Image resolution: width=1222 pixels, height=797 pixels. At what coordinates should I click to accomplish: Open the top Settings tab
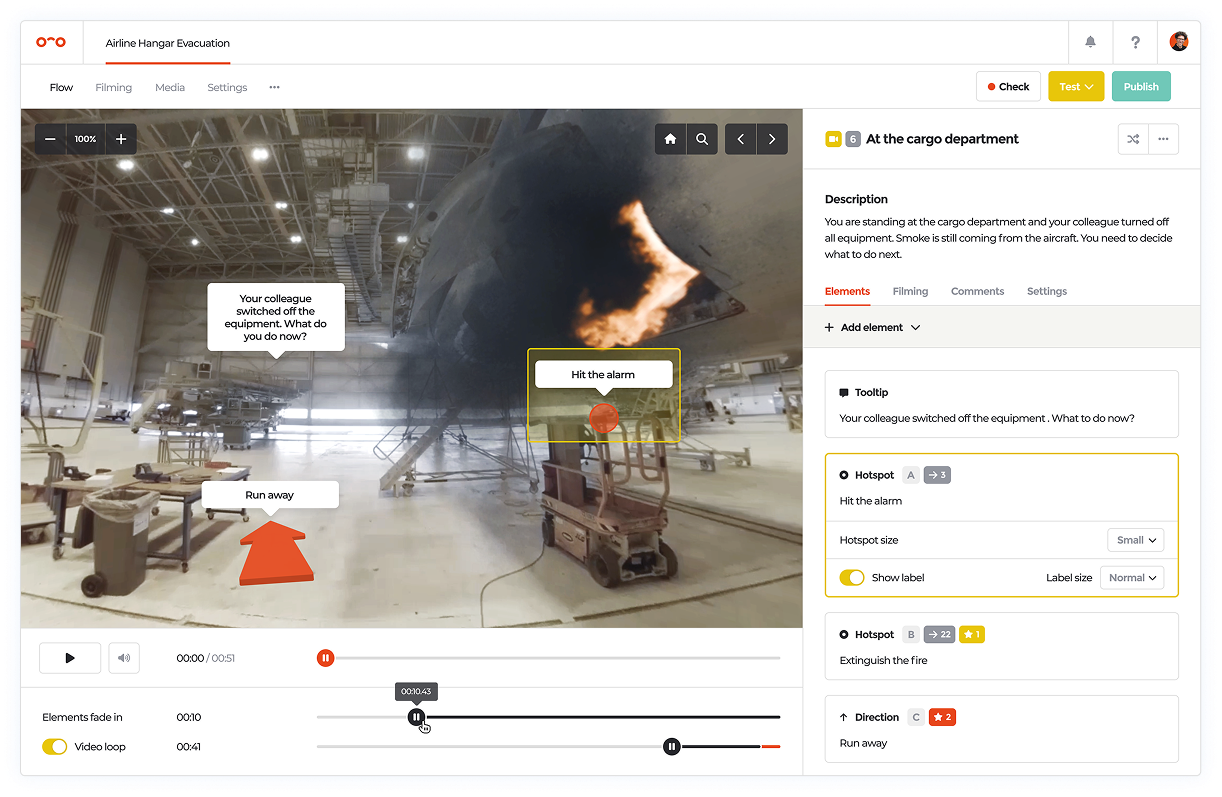(x=227, y=87)
